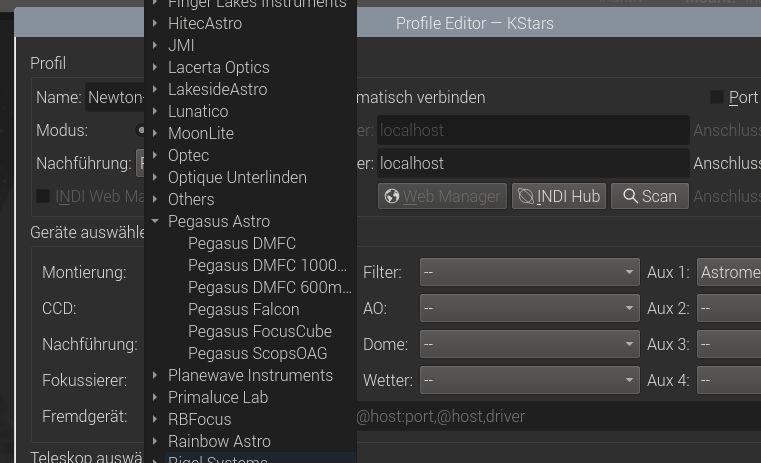Click the HitecAstro label

tap(205, 23)
